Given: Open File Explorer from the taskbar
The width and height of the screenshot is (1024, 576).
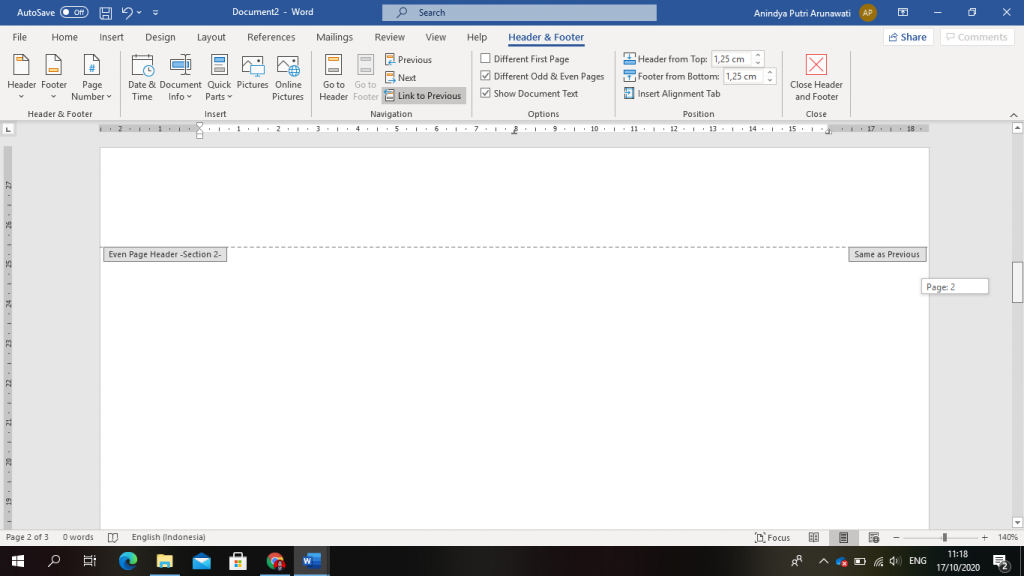Looking at the screenshot, I should [165, 561].
